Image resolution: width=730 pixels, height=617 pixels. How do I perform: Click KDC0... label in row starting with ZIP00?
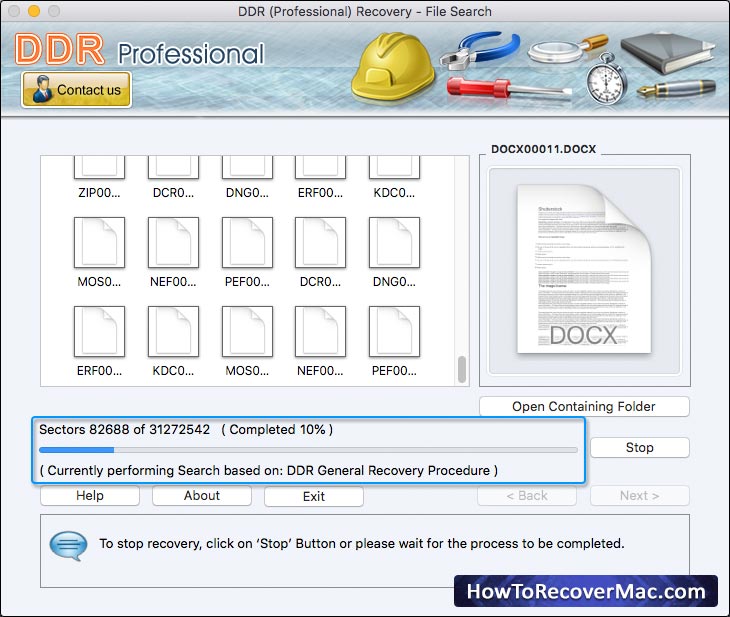point(394,193)
